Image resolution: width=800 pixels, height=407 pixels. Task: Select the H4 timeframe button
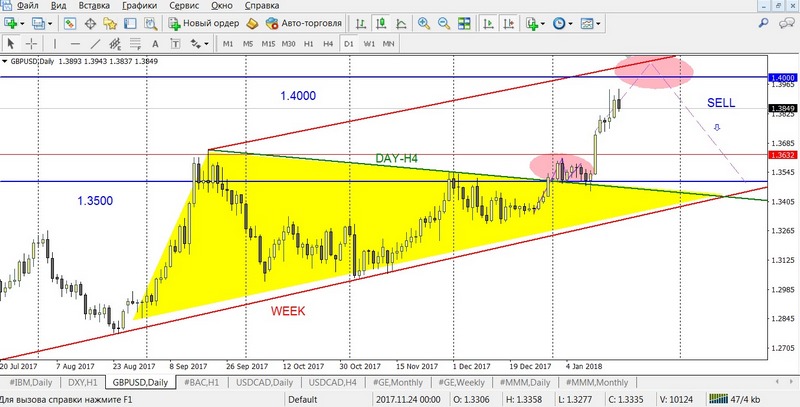coord(328,44)
